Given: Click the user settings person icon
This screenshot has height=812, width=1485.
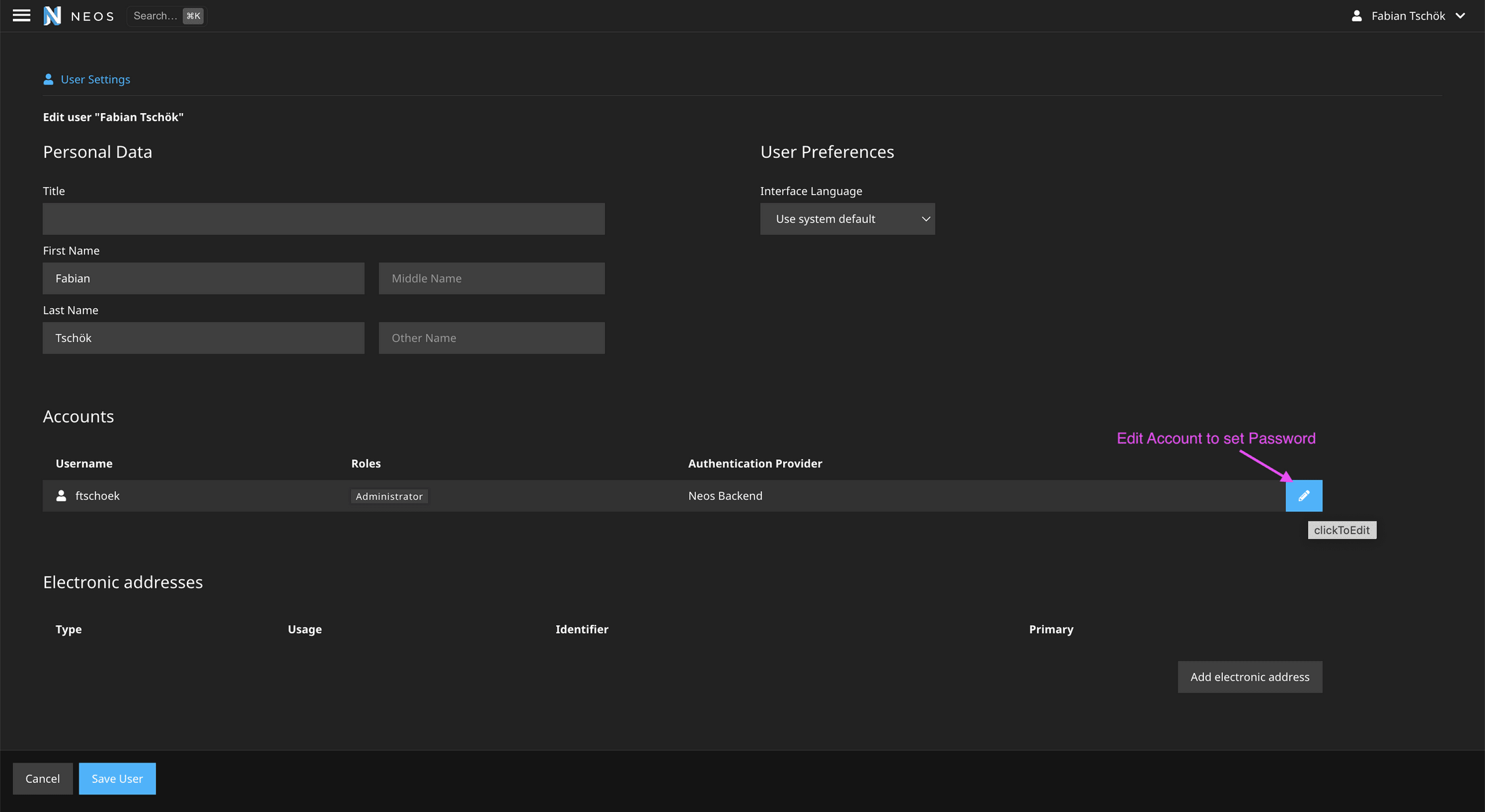Looking at the screenshot, I should 48,79.
